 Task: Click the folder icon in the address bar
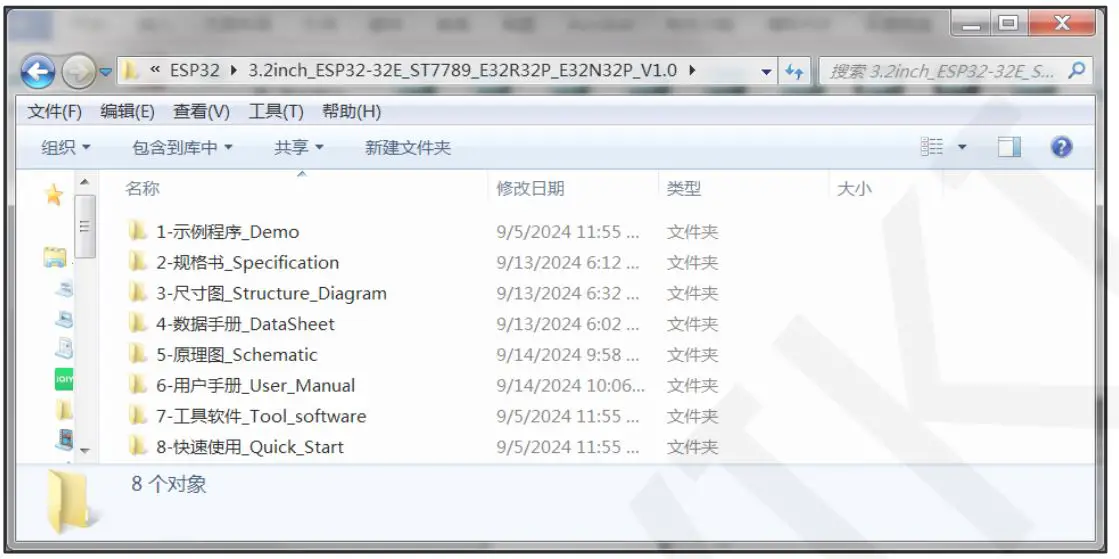pos(129,71)
